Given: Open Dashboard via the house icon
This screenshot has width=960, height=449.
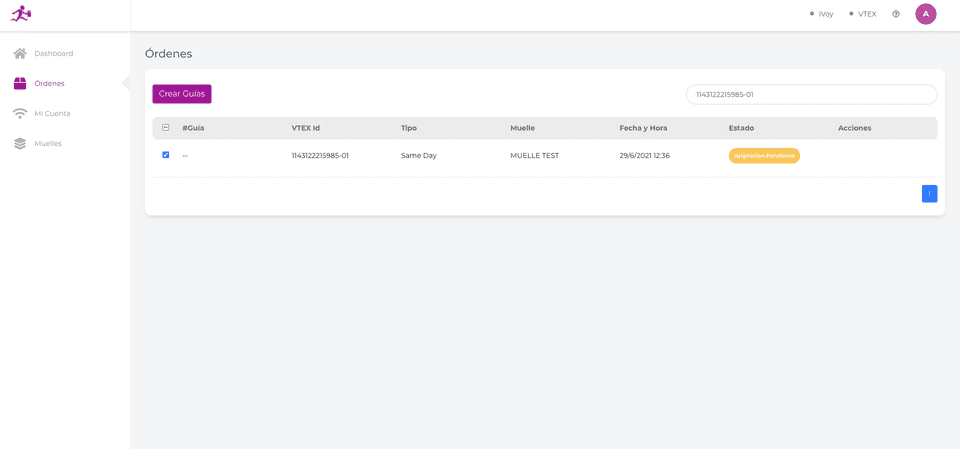Looking at the screenshot, I should tap(20, 53).
